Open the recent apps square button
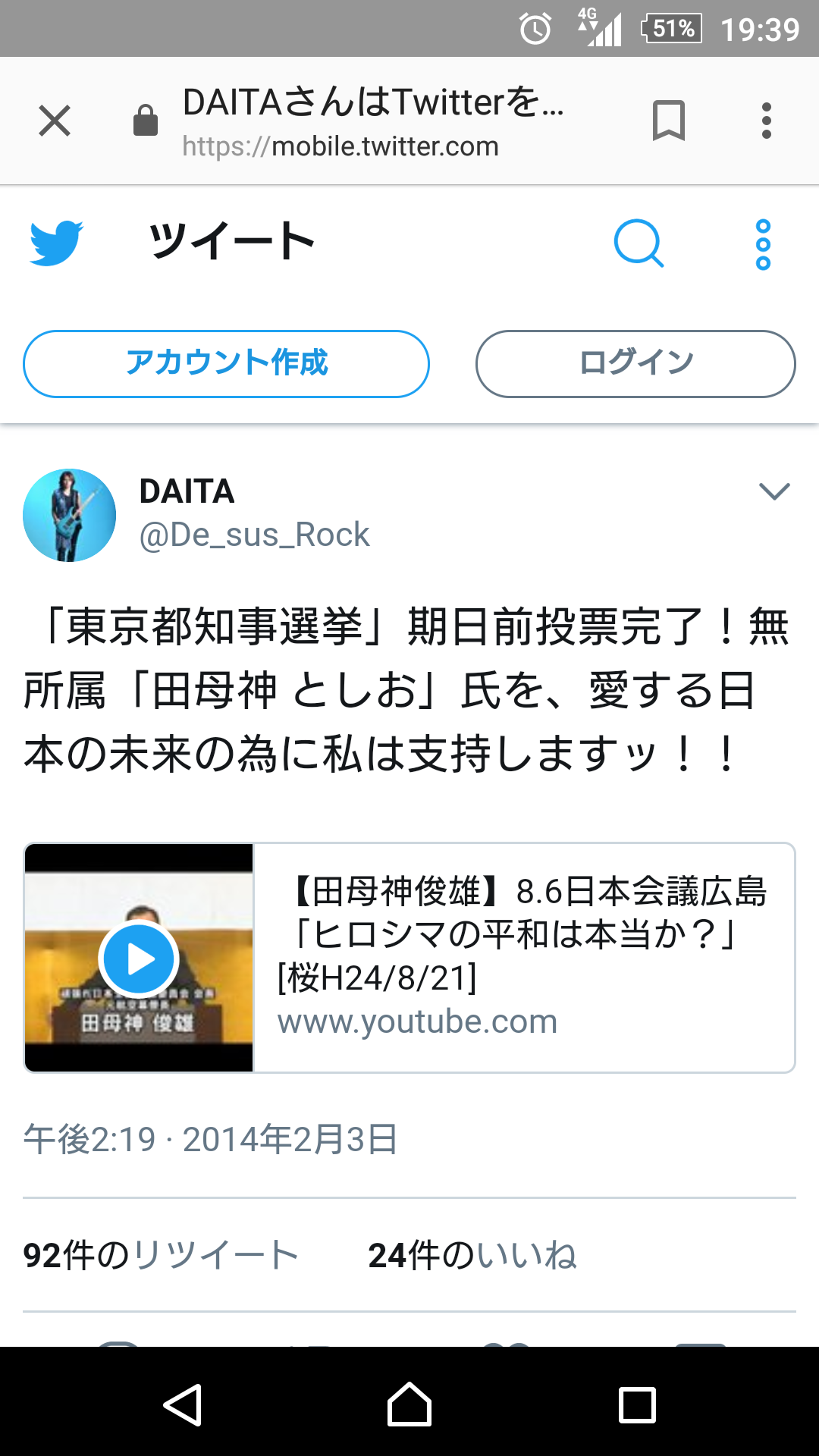Viewport: 819px width, 1456px height. (x=637, y=1405)
